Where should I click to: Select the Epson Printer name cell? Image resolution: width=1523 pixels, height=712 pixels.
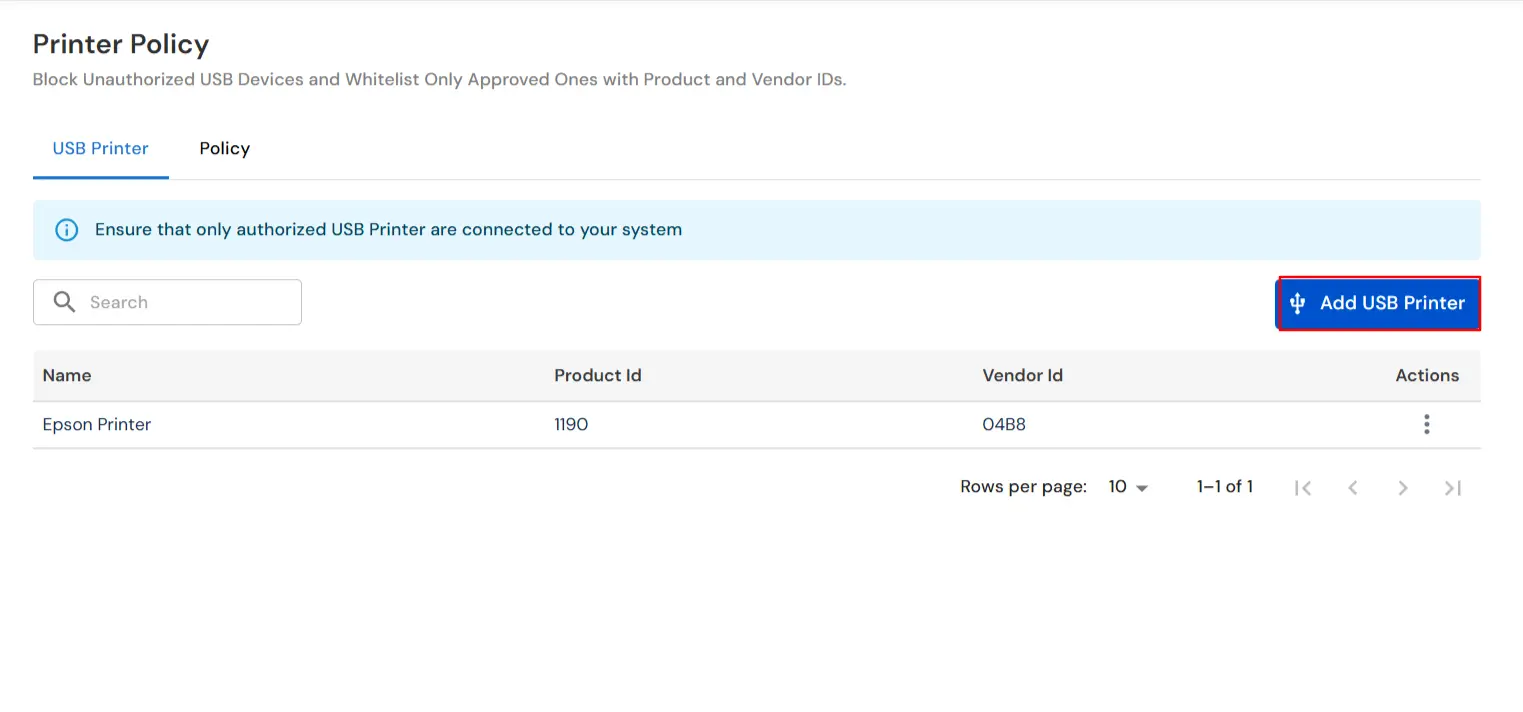97,425
